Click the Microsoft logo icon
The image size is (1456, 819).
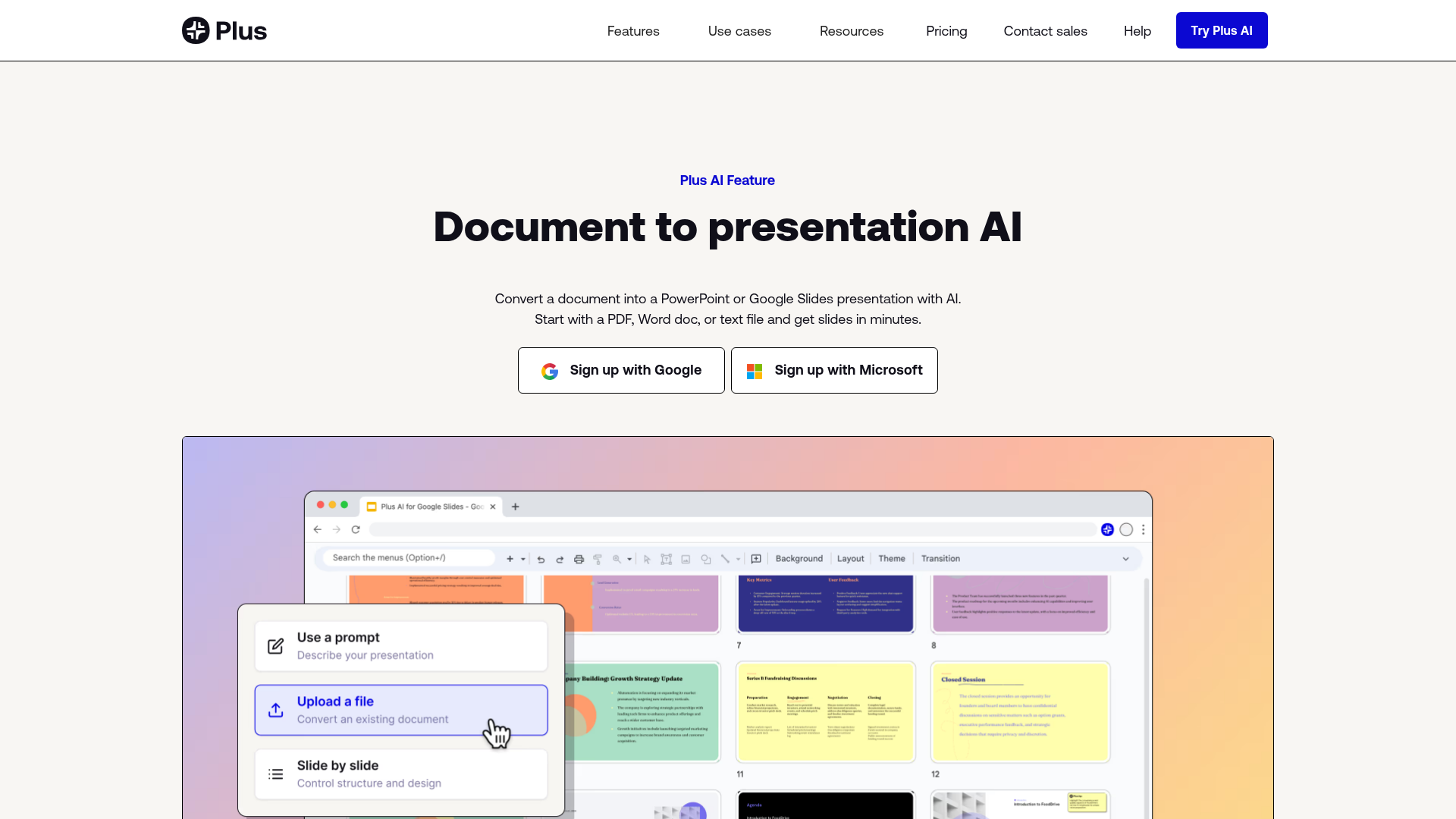pyautogui.click(x=755, y=371)
